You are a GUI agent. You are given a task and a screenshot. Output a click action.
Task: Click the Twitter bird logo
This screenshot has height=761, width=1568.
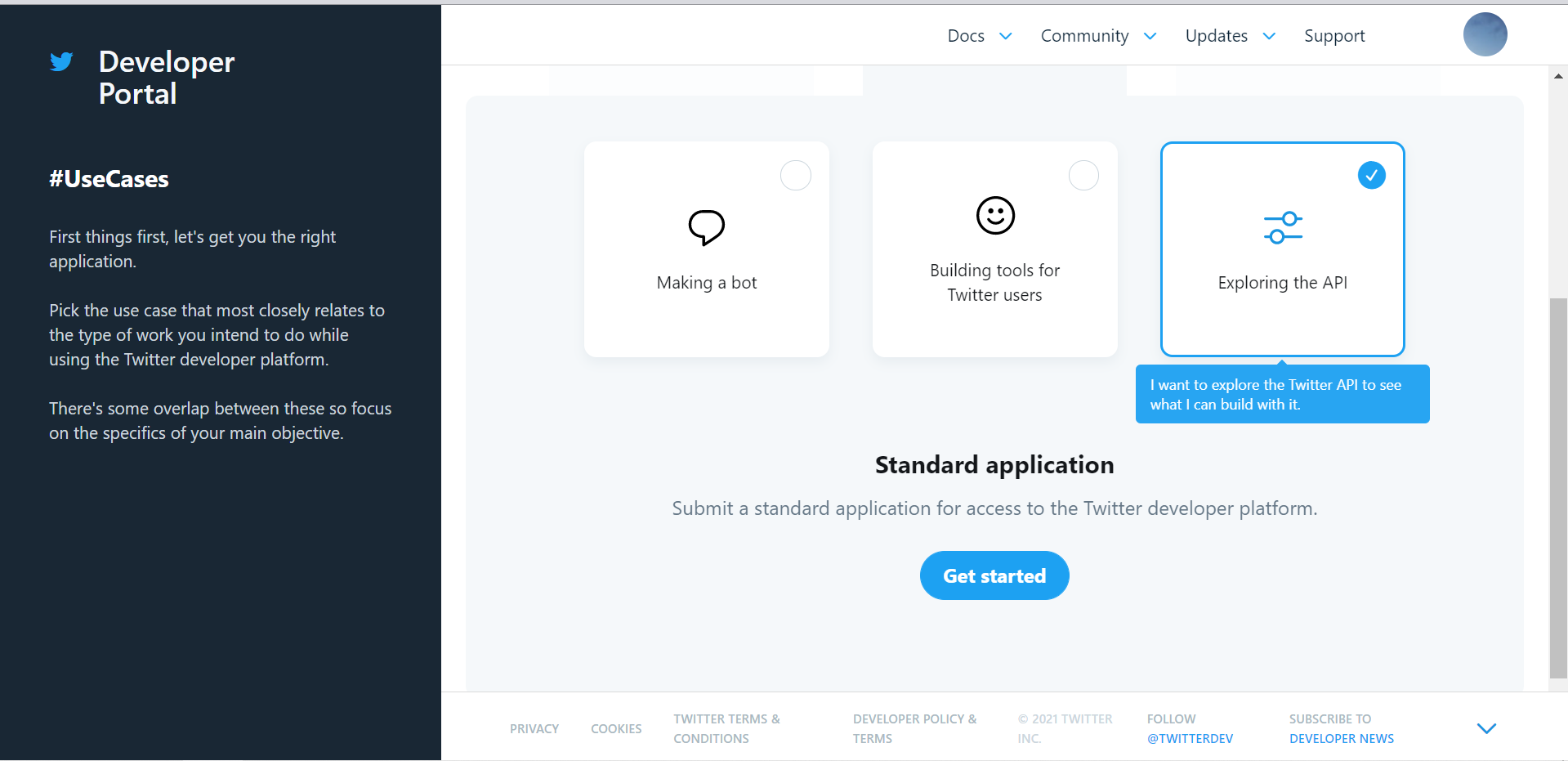point(62,60)
